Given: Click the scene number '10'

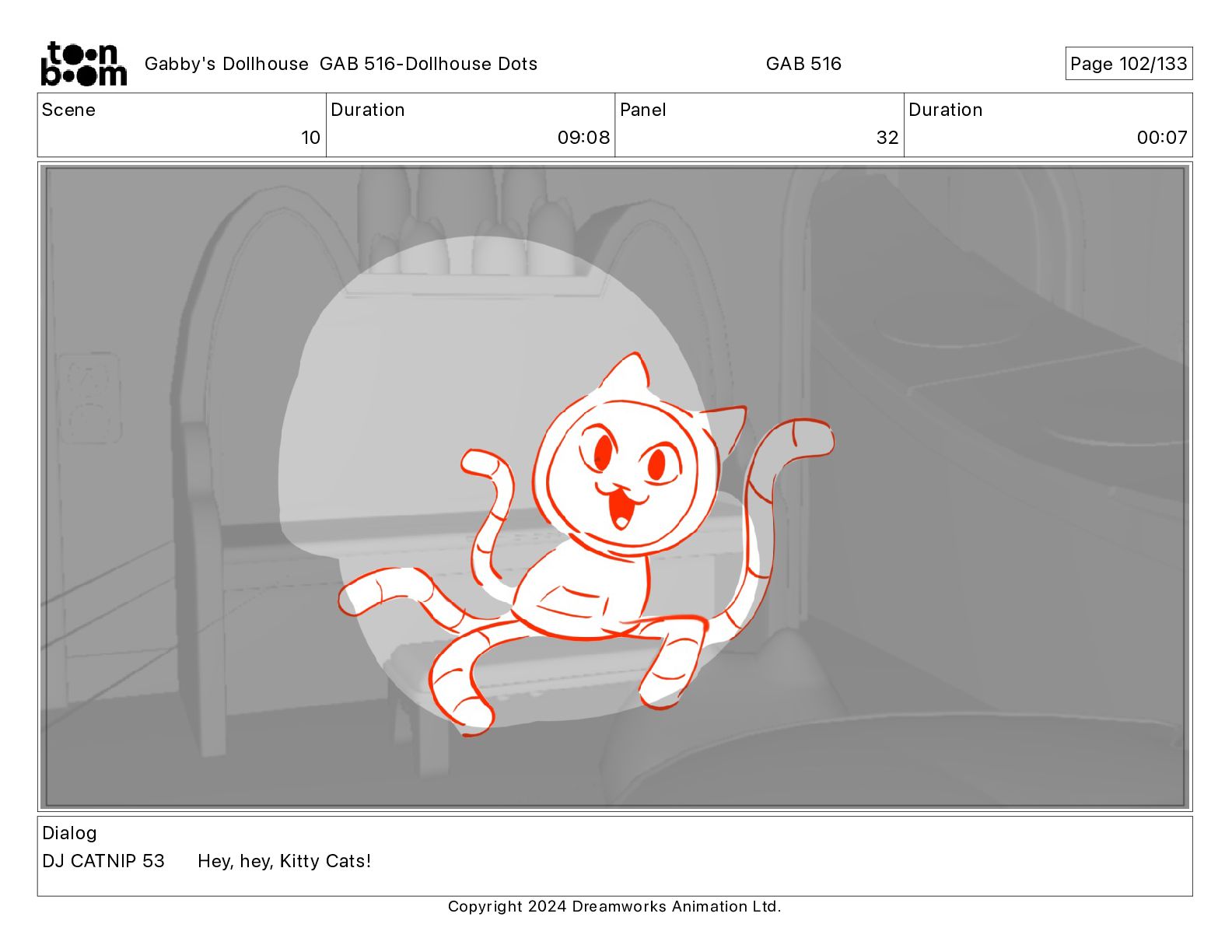Looking at the screenshot, I should 310,138.
